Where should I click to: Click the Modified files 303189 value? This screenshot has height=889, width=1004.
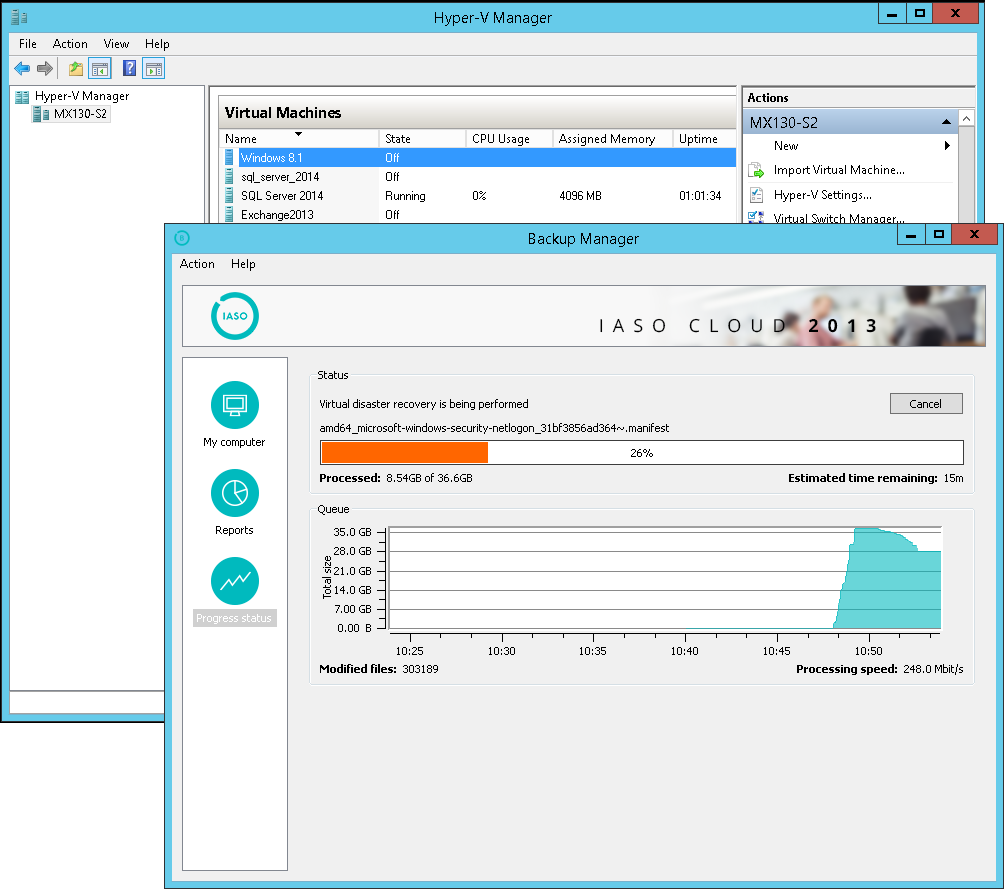[x=420, y=669]
